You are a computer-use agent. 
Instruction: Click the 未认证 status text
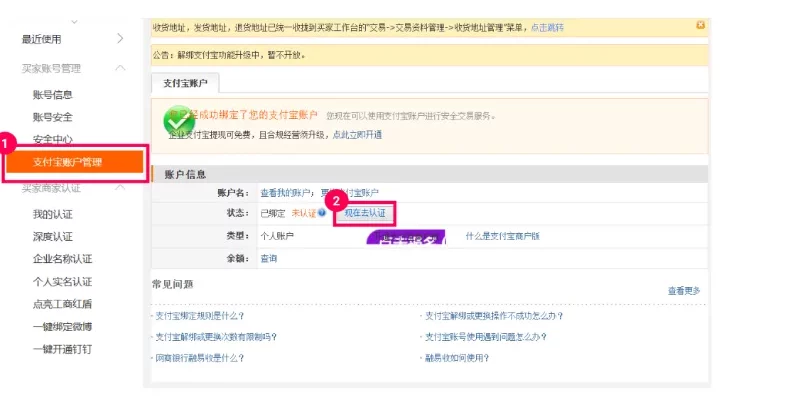304,213
